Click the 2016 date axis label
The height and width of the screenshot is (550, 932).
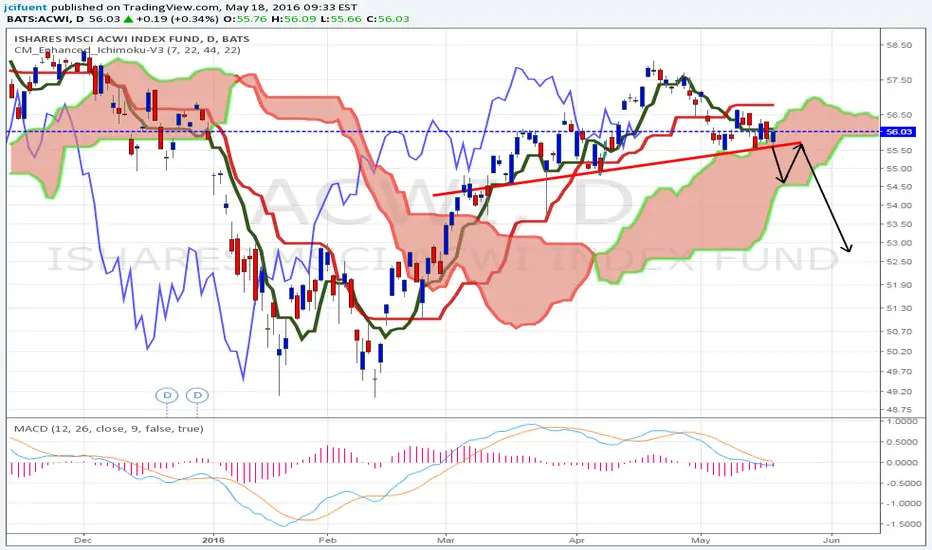coord(213,540)
